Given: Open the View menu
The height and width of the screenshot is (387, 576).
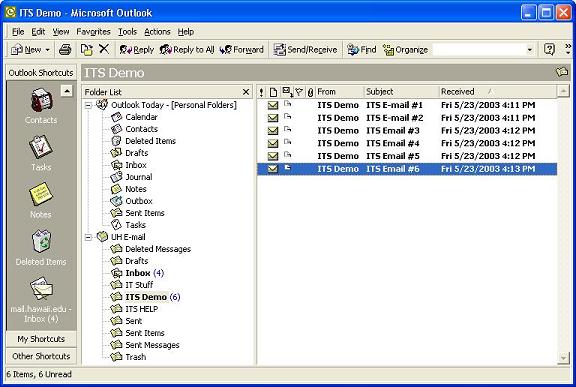Looking at the screenshot, I should 61,32.
